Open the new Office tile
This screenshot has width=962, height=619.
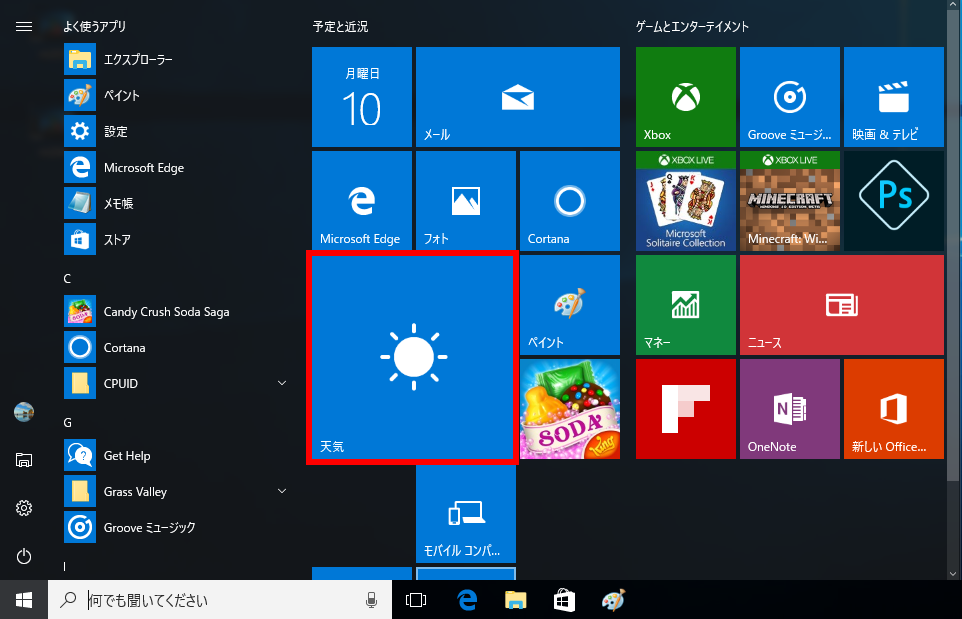[893, 409]
